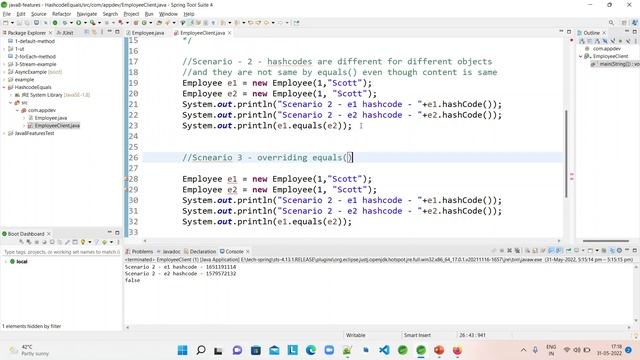The height and width of the screenshot is (360, 640).
Task: Collapse EmployeeClient class in Outline
Action: click(581, 56)
